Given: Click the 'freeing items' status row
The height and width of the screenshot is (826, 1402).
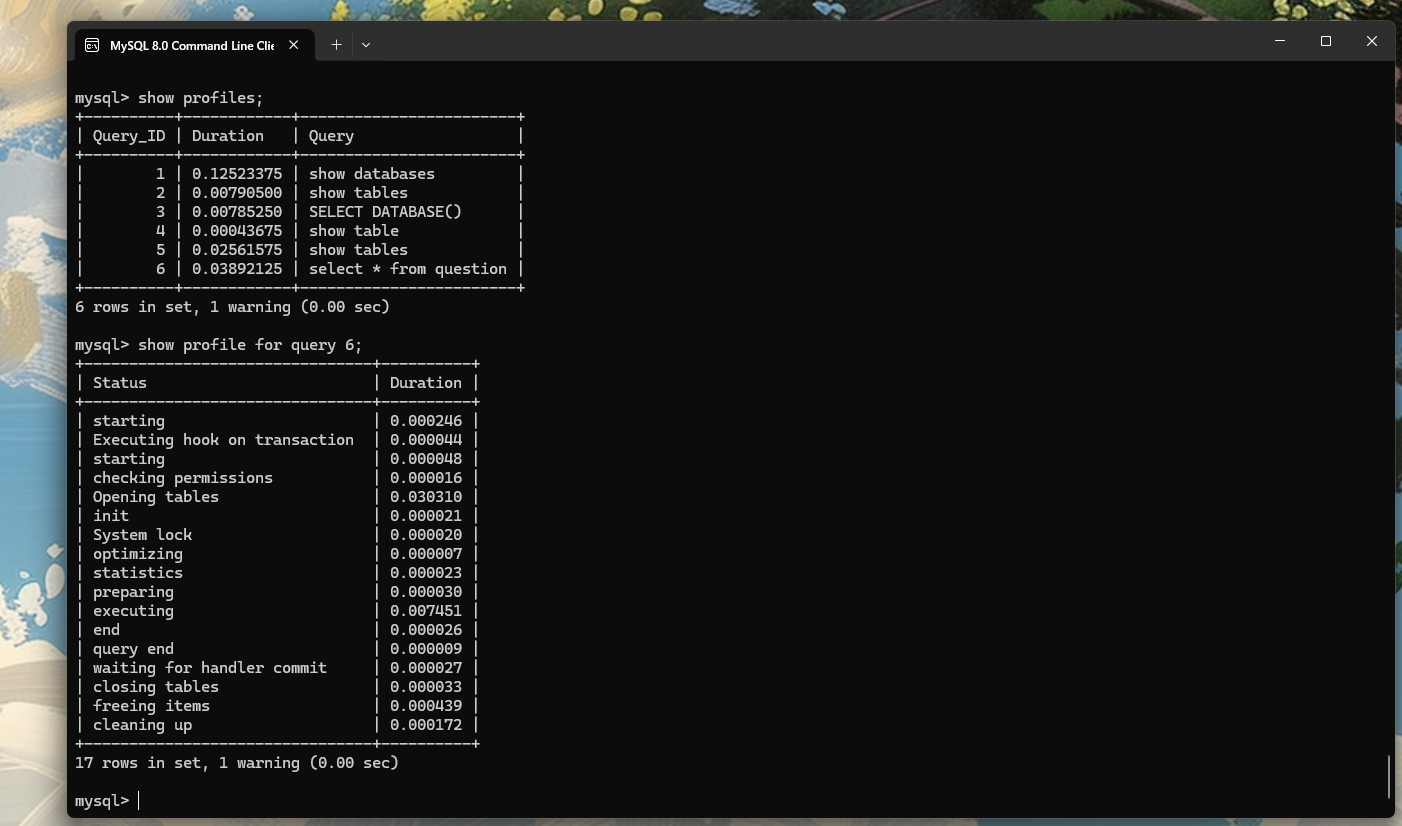Looking at the screenshot, I should pyautogui.click(x=151, y=706).
